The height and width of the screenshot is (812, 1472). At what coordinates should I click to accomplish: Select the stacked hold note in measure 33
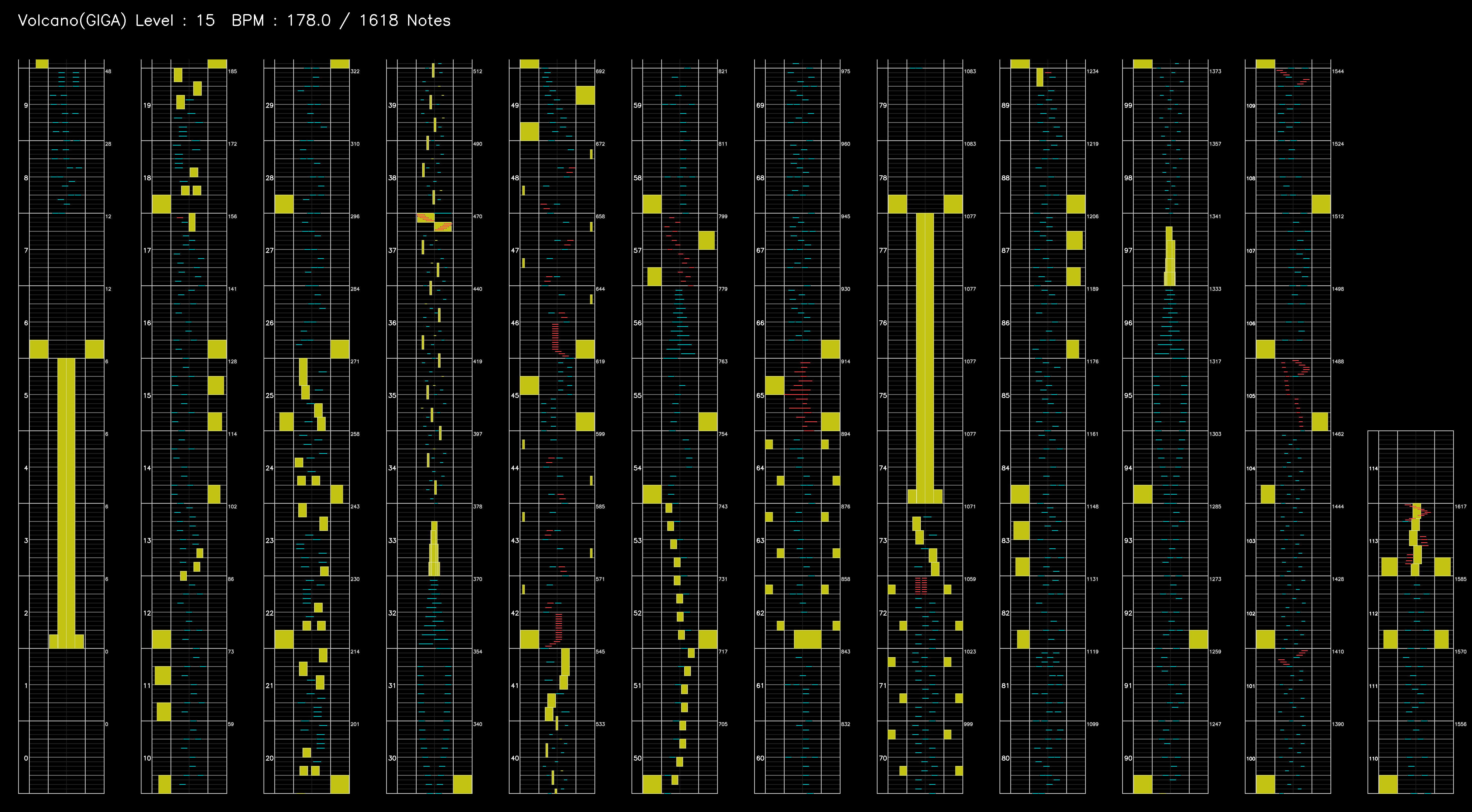point(434,549)
